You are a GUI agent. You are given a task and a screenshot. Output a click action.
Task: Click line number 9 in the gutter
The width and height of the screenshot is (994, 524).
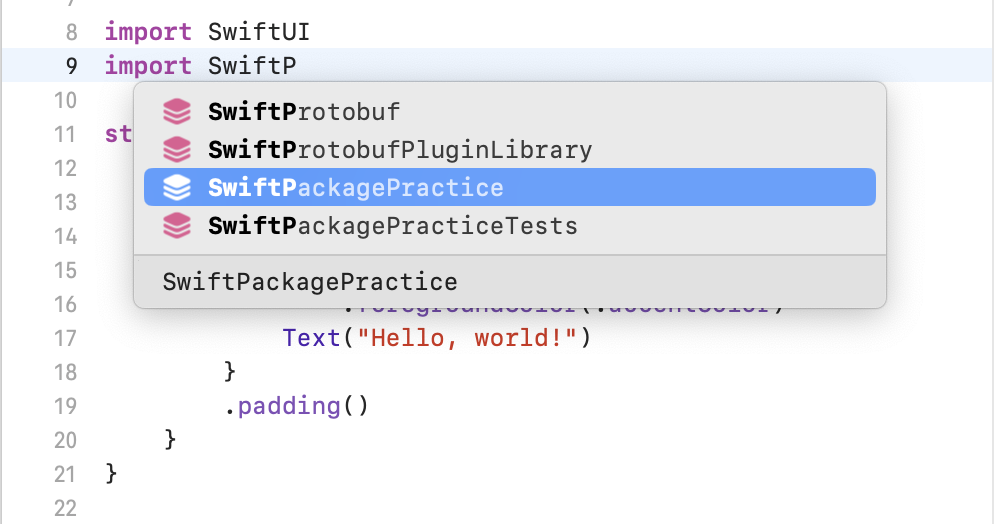tap(71, 66)
